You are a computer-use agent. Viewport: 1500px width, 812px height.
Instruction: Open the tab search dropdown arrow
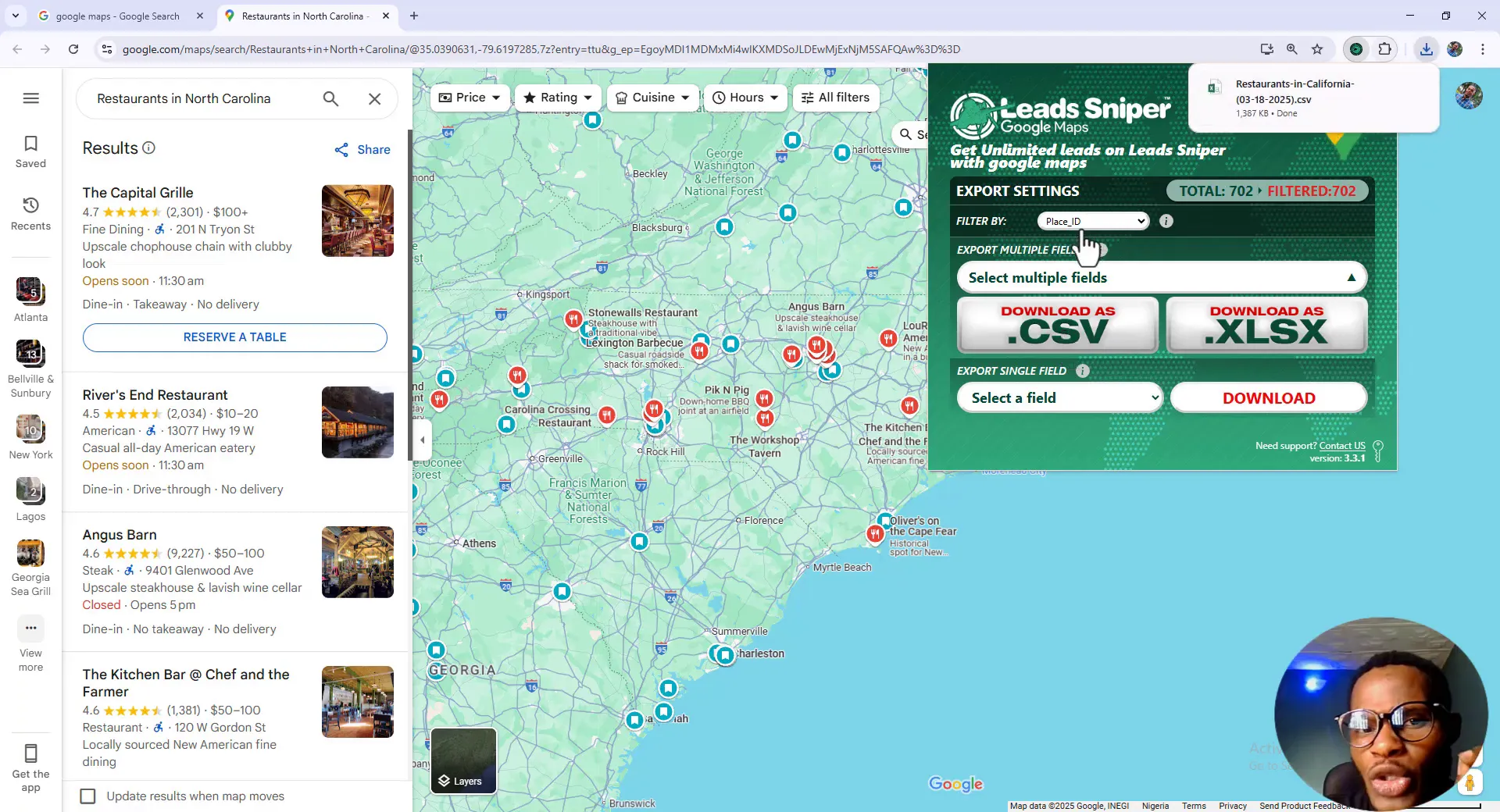[x=15, y=16]
